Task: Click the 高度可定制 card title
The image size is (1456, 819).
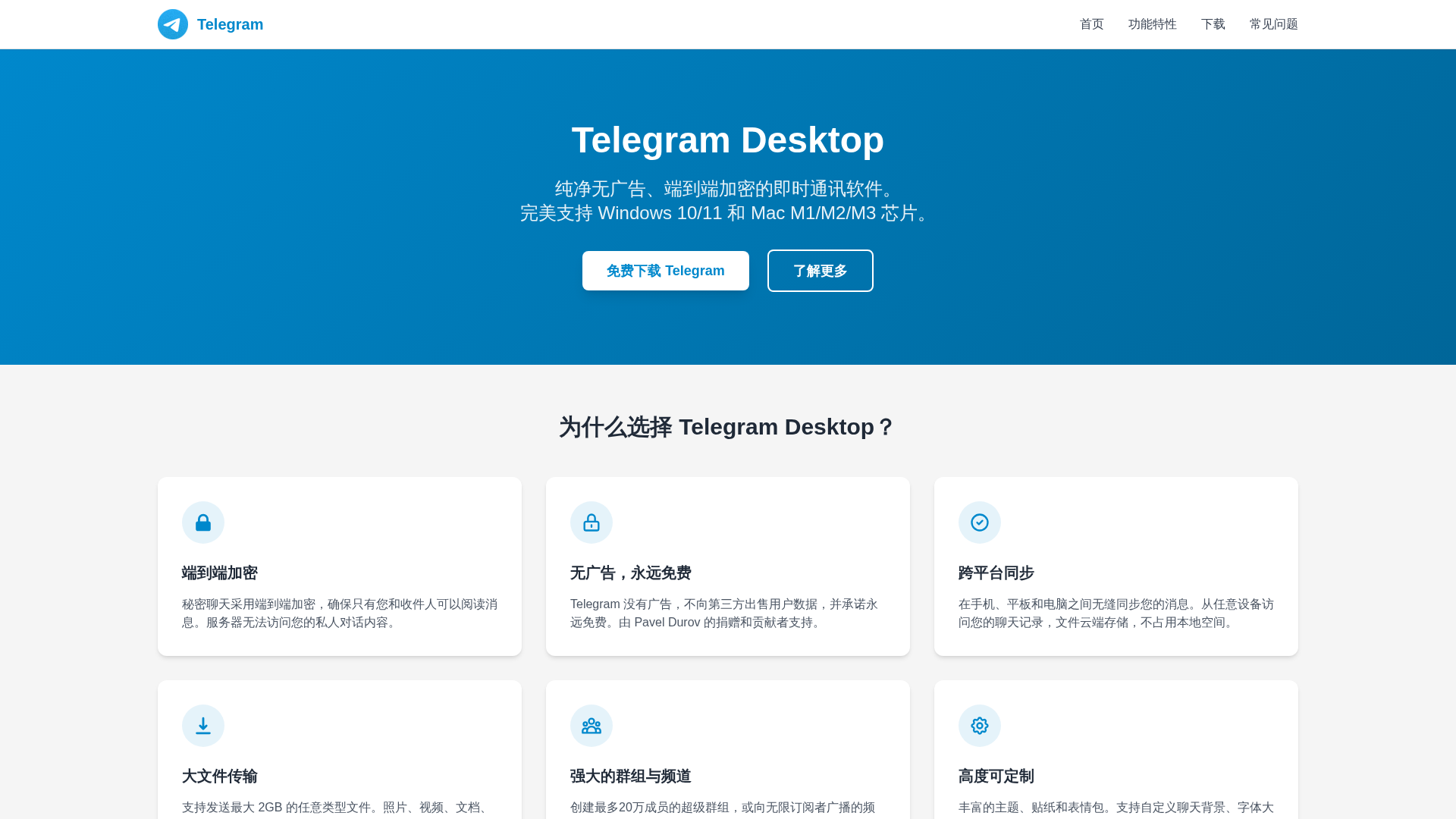Action: (996, 777)
